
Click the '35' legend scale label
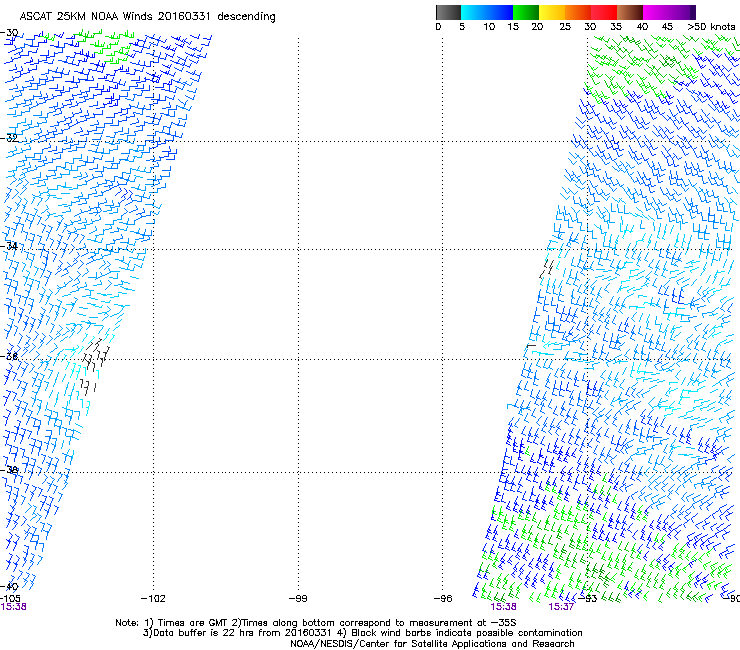pos(616,27)
